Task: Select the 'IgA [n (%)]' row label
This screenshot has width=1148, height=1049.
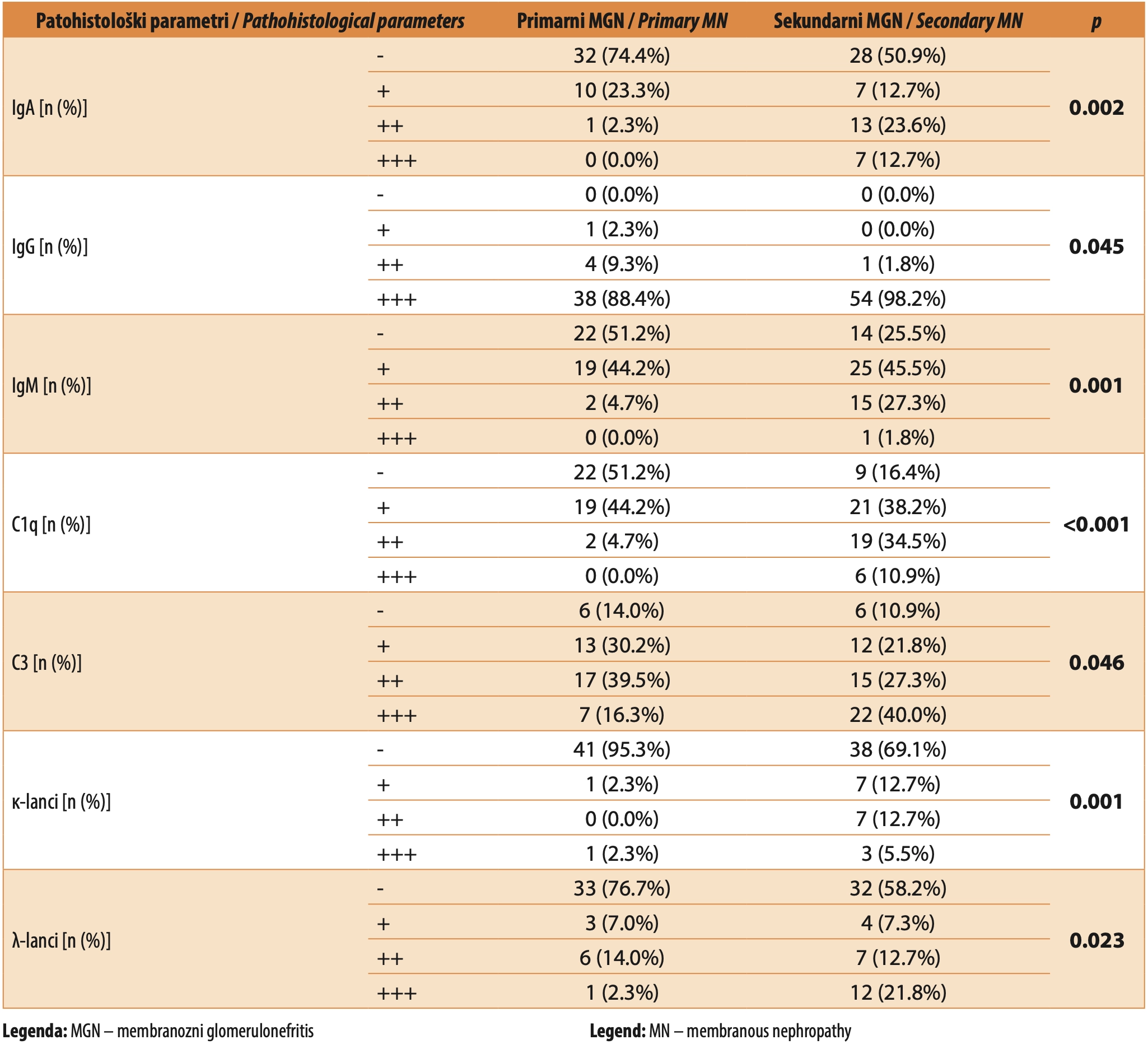Action: click(x=49, y=108)
